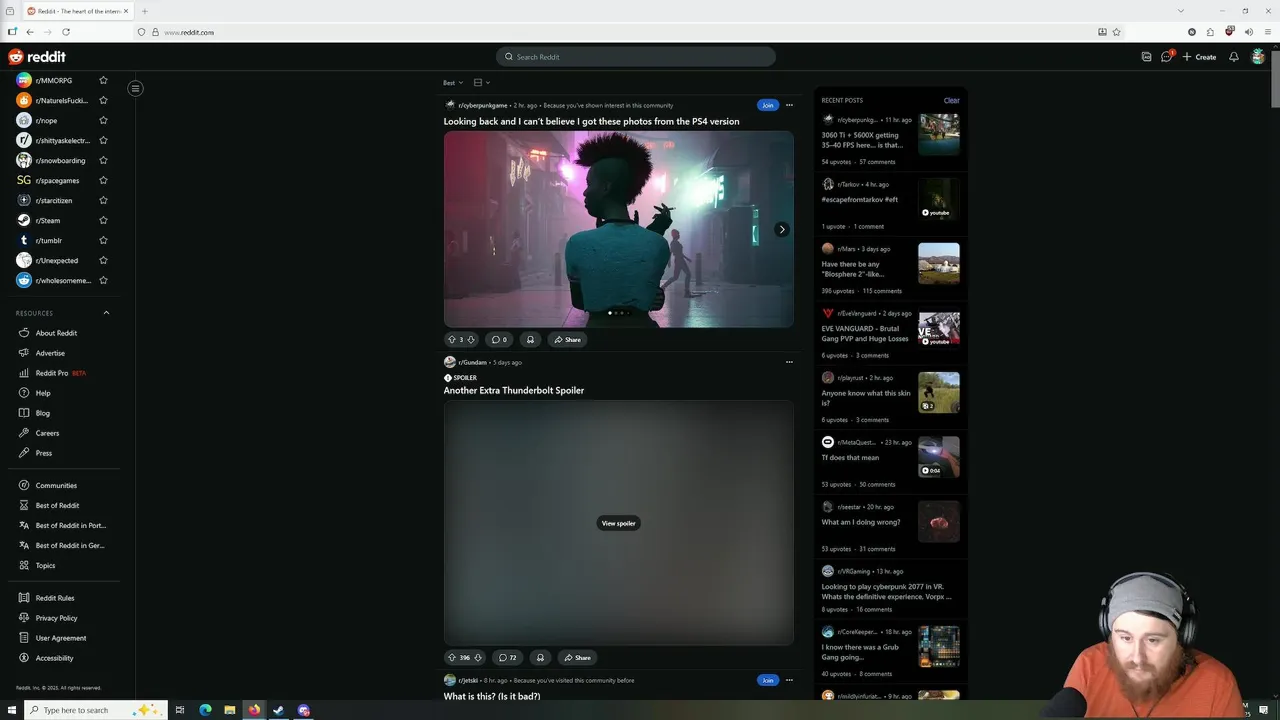Open the 72 comments on the Gundam post
Image resolution: width=1280 pixels, height=720 pixels.
[x=507, y=658]
